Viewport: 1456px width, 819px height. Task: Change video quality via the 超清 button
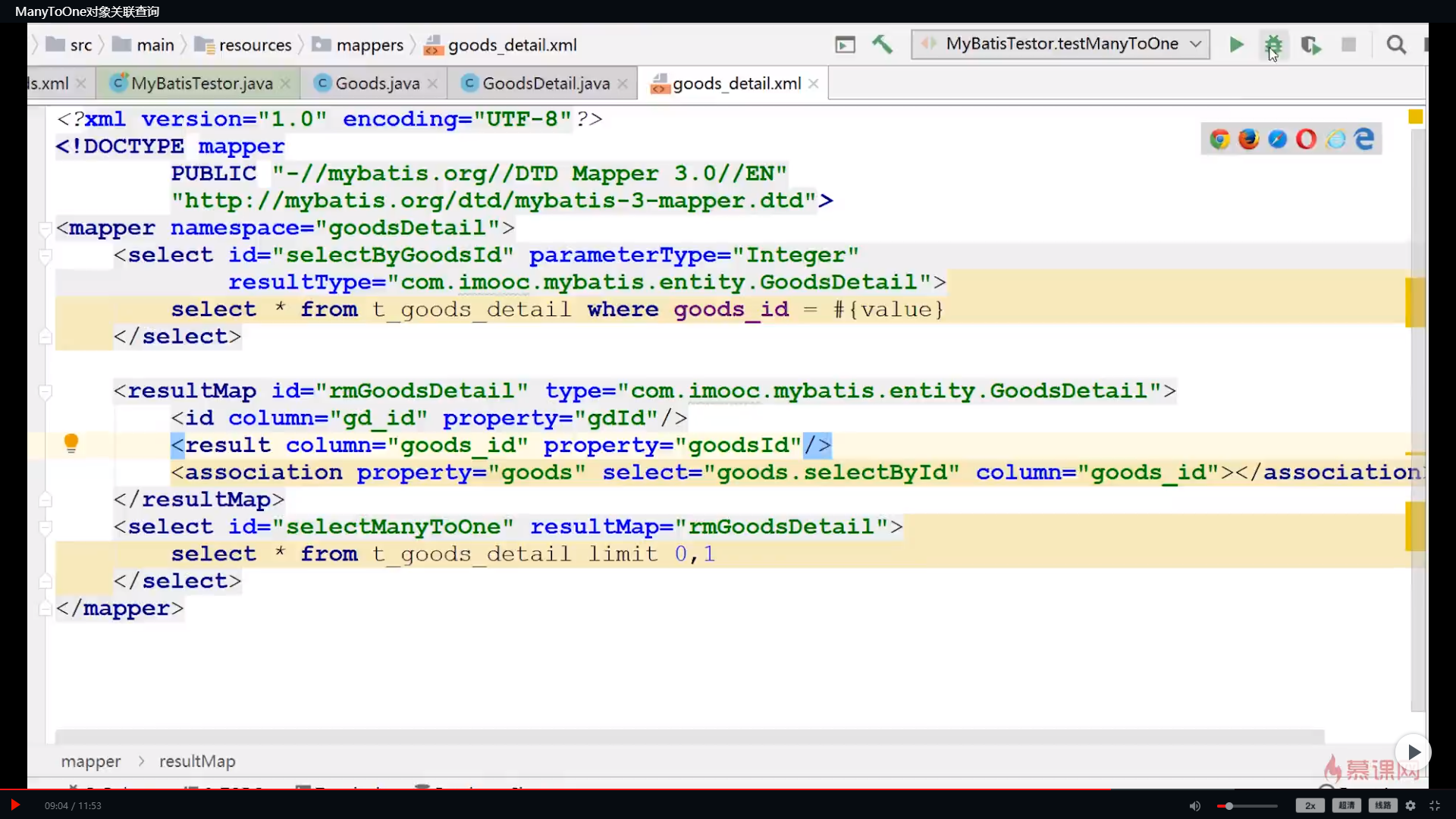pyautogui.click(x=1347, y=805)
